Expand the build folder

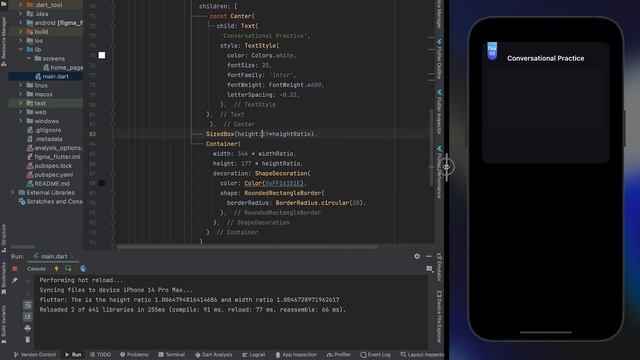[x=20, y=31]
